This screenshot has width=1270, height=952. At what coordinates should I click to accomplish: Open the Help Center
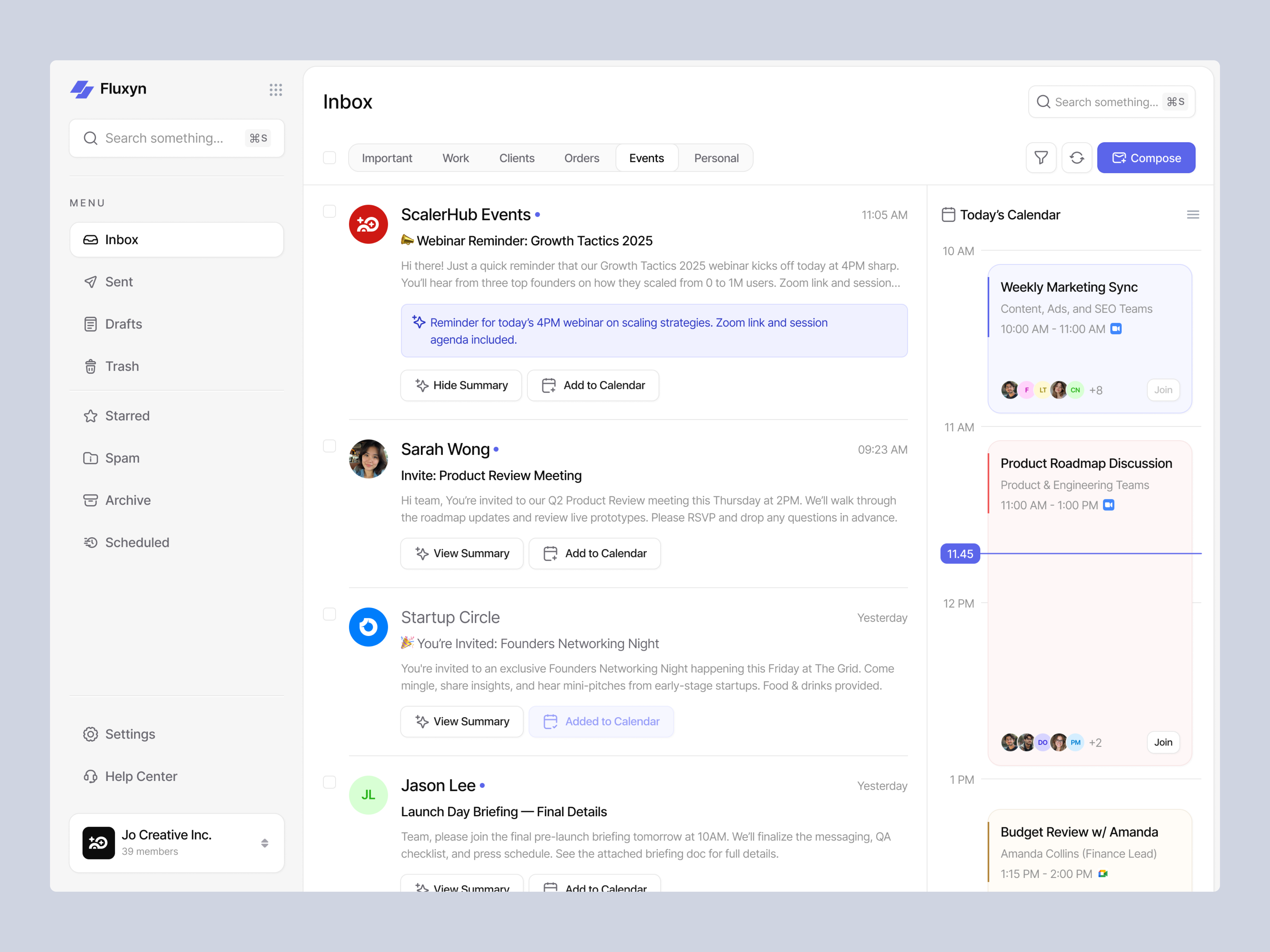click(x=141, y=776)
